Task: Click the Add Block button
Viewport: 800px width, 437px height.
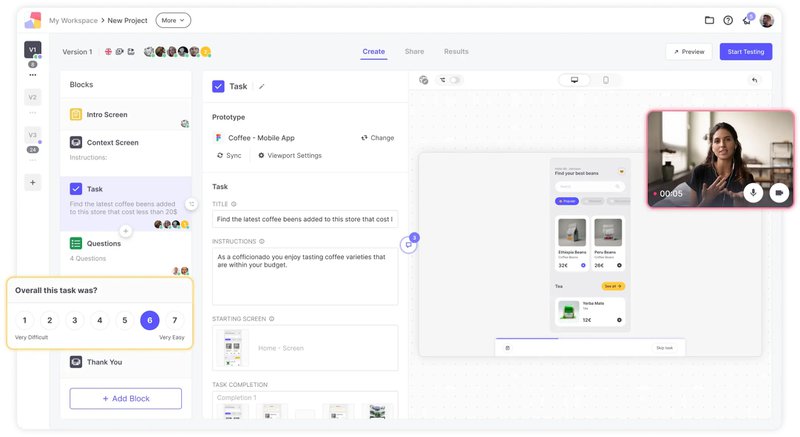Action: pos(126,398)
